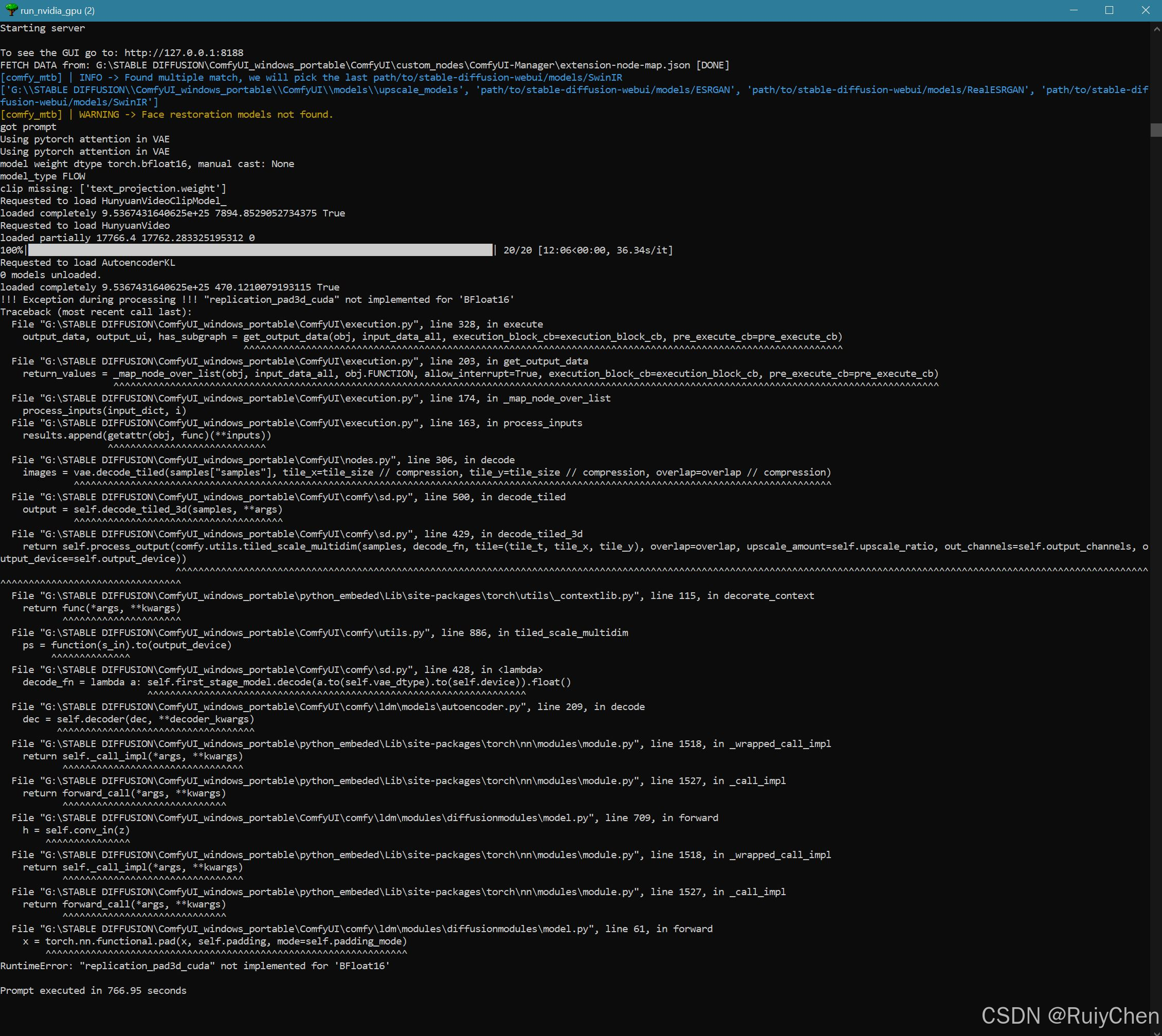Viewport: 1162px width, 1036px height.
Task: Click the http://127.0.0.1:8188 GUI address
Action: pos(184,52)
